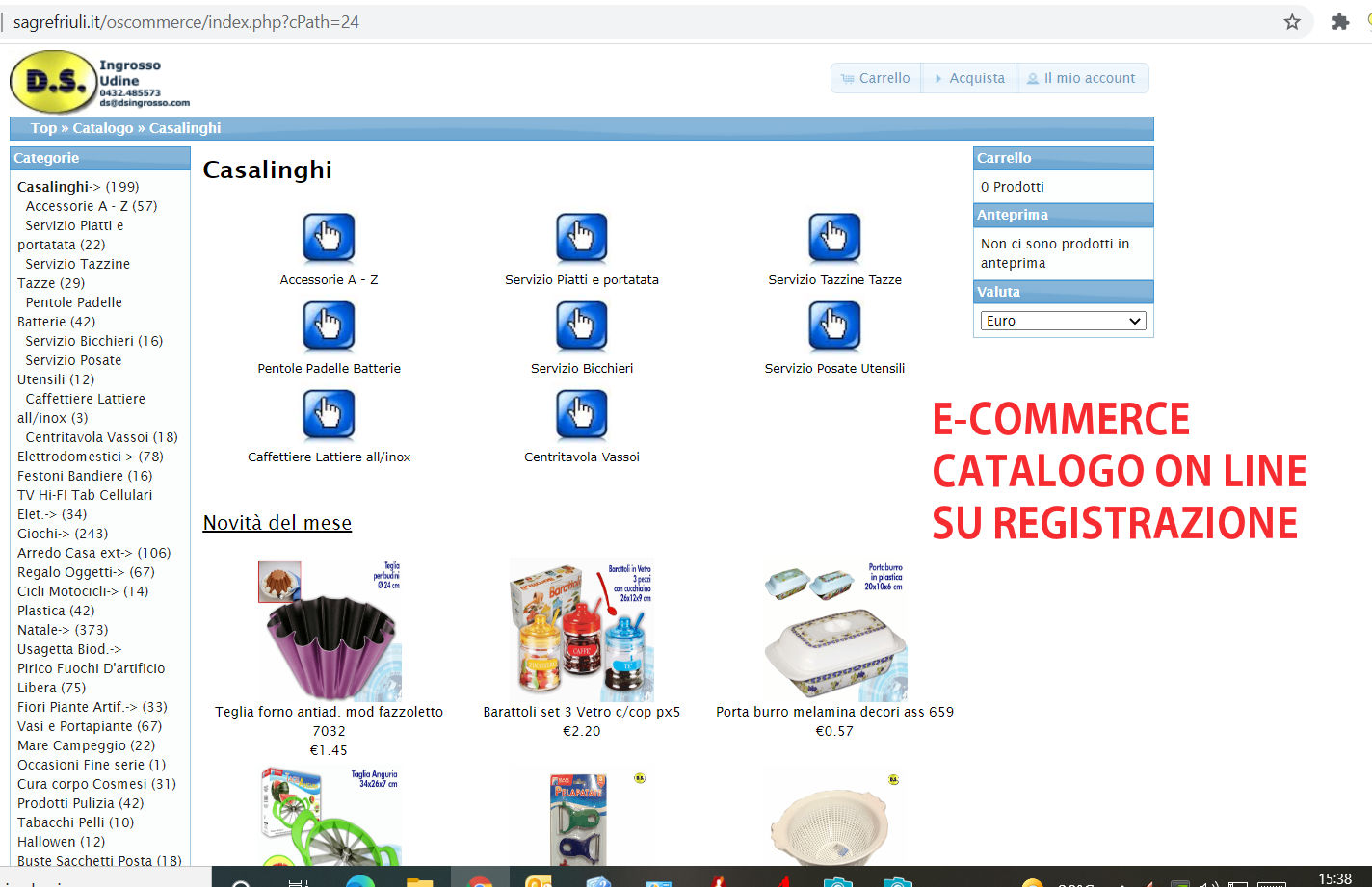Open Hallowen (12) category
Viewport: 1372px width, 887px height.
61,842
